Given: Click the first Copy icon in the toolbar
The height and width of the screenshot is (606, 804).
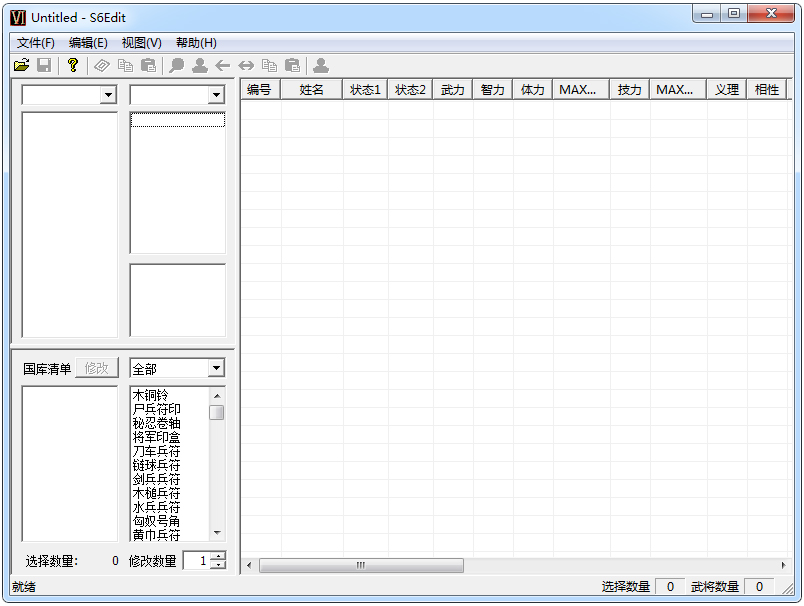Looking at the screenshot, I should coord(124,65).
